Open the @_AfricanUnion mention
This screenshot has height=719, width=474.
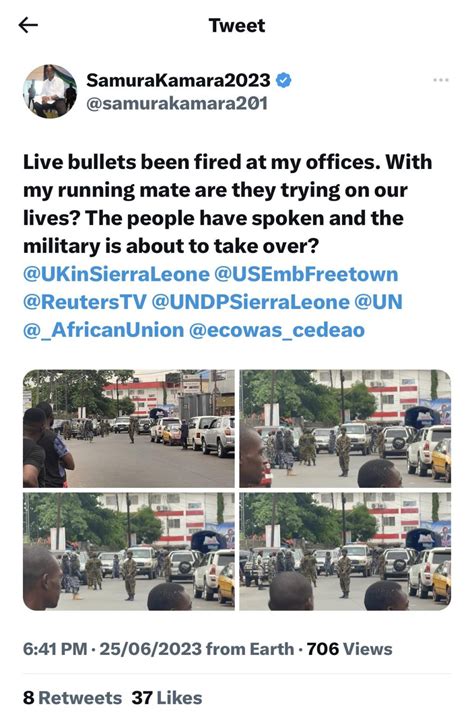tap(104, 330)
